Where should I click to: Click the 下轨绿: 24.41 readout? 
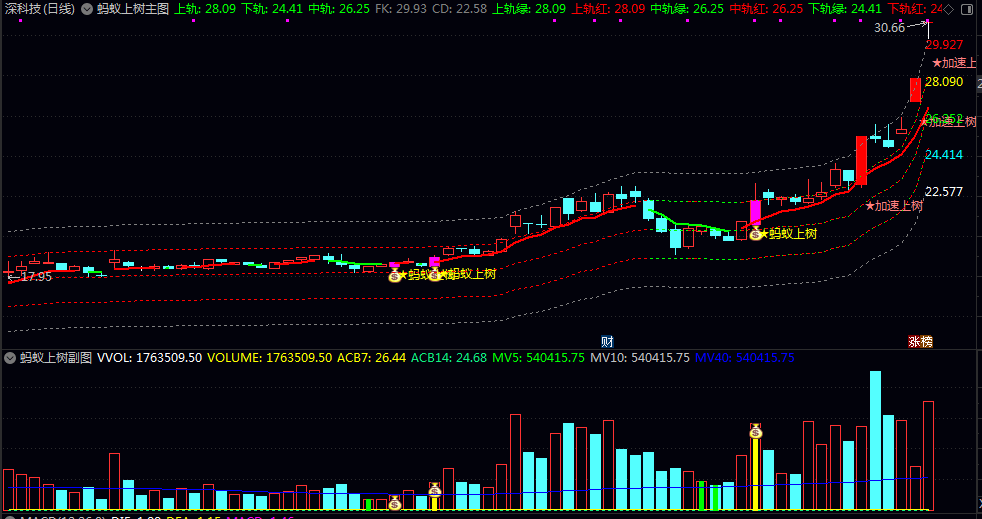(845, 9)
